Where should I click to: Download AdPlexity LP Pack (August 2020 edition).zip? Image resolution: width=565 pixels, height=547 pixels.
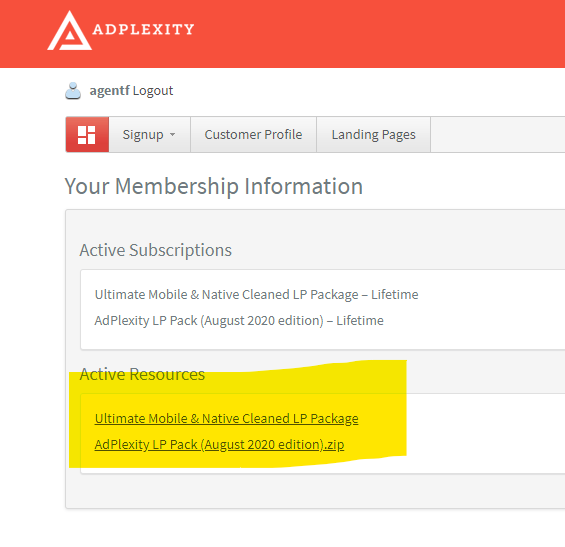[219, 445]
